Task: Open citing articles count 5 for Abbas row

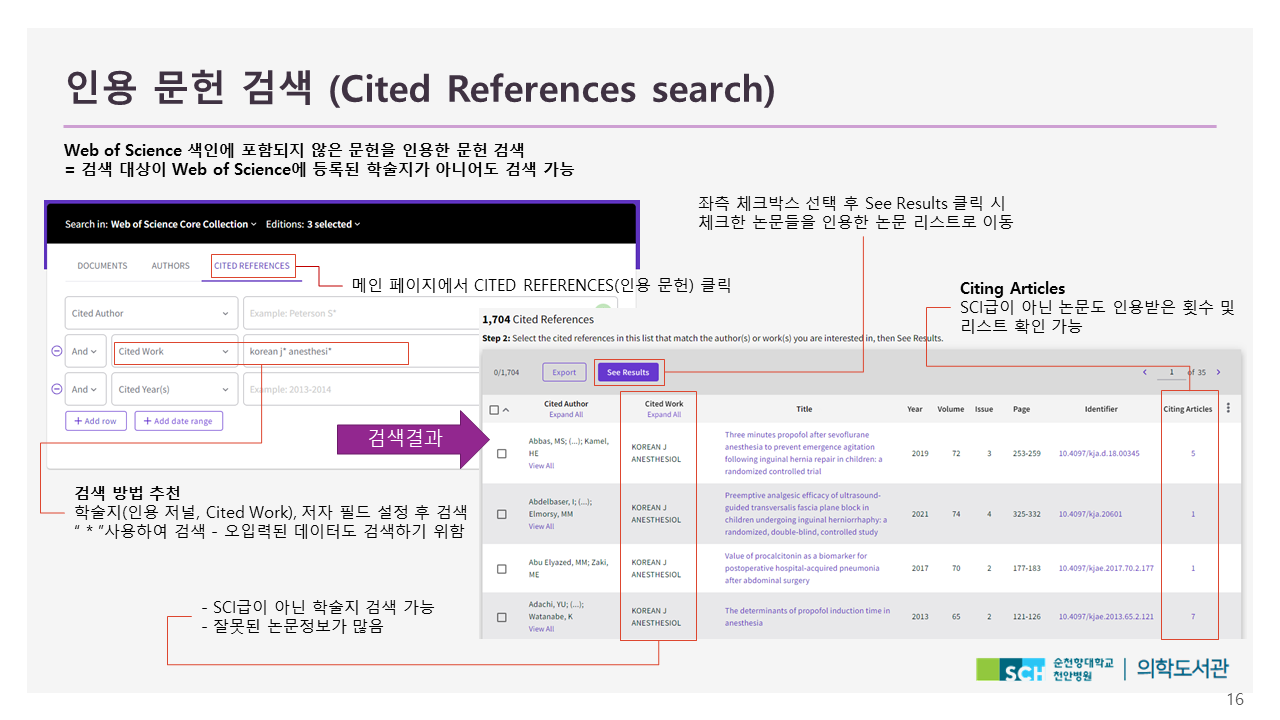Action: coord(1193,454)
